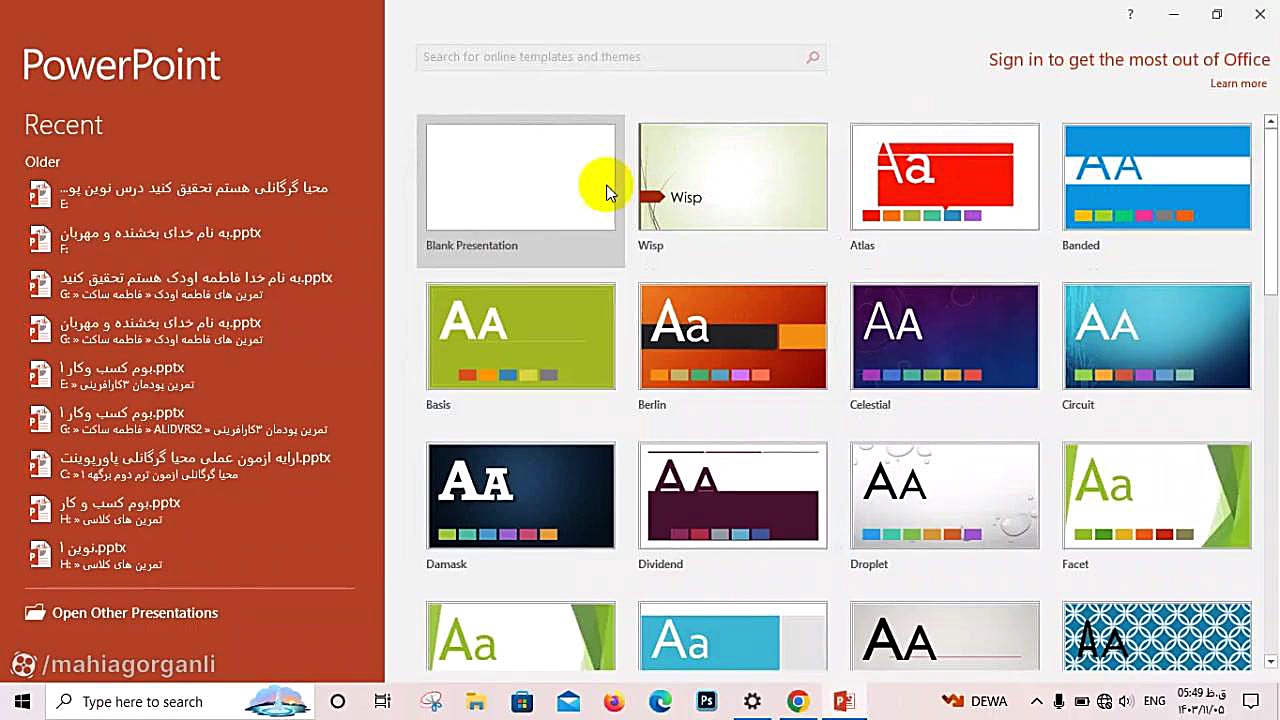Click the search magnifier icon in template search

point(813,57)
